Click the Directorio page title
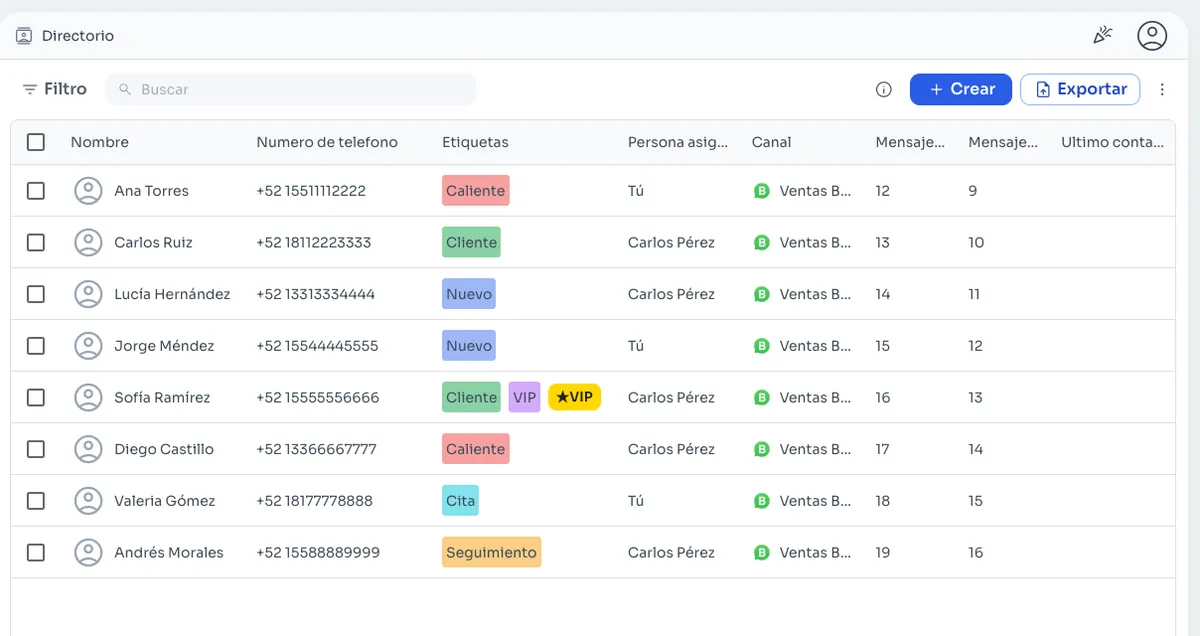 pyautogui.click(x=78, y=36)
